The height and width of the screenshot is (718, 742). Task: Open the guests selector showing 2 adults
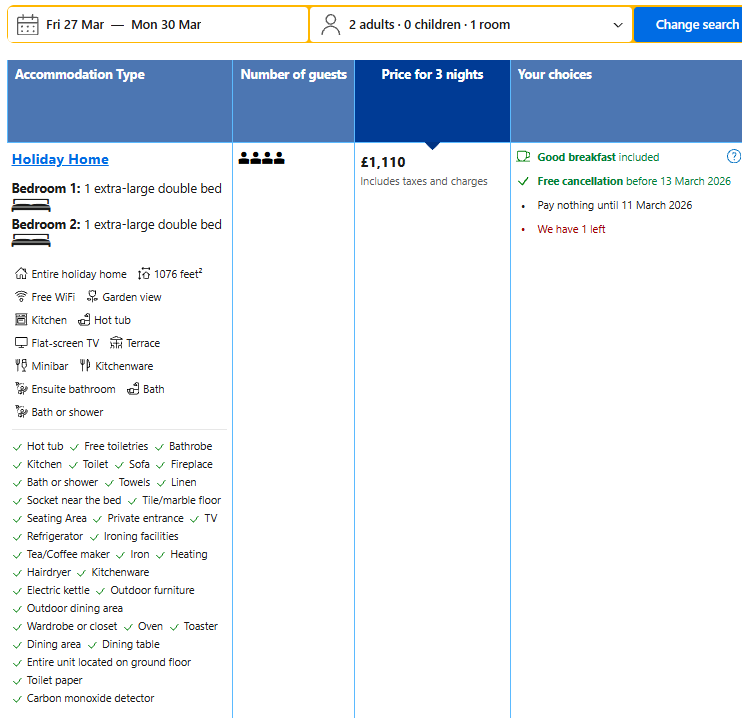[429, 25]
